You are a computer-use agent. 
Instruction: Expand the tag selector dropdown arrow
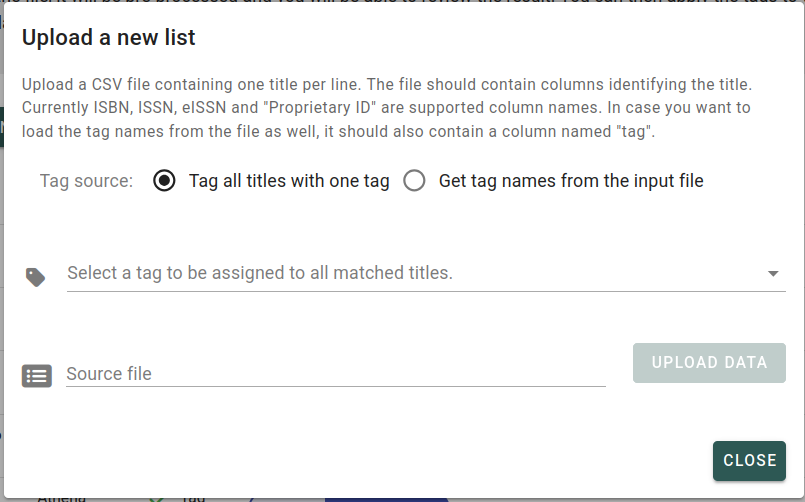point(773,273)
